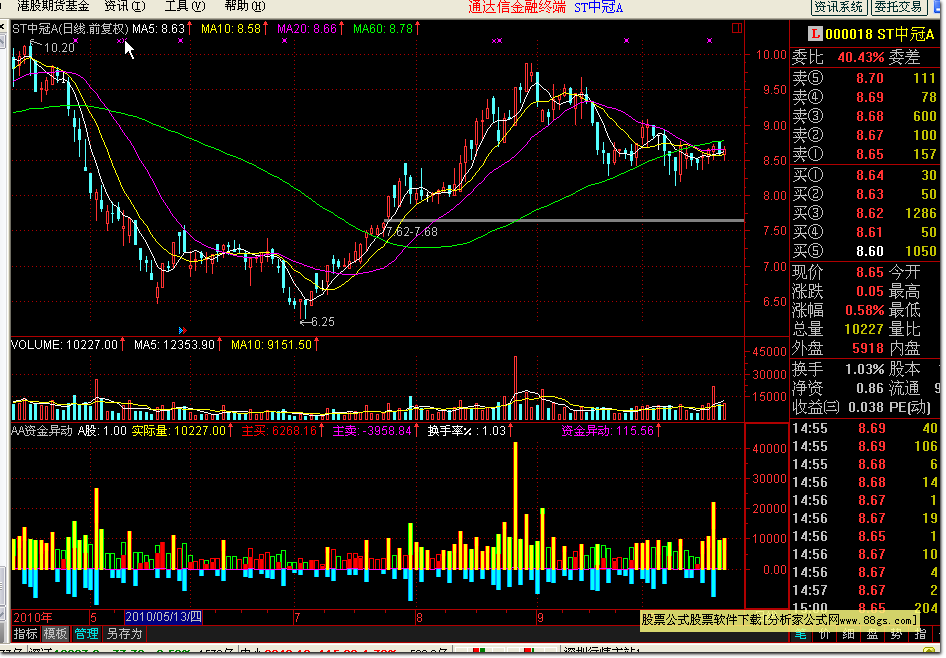Image resolution: width=946 pixels, height=658 pixels.
Task: Click the 14:57 8.67 tick row
Action: tap(865, 590)
